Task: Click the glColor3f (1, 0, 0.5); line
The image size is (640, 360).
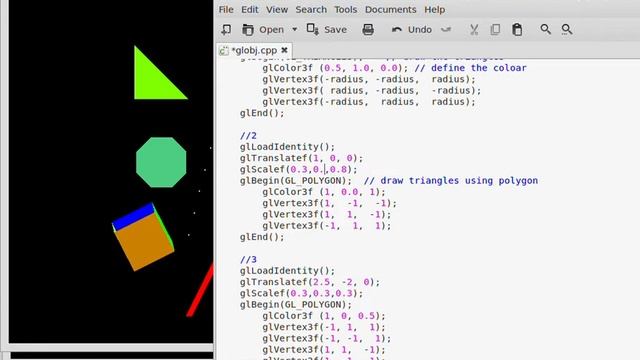Action: click(324, 316)
